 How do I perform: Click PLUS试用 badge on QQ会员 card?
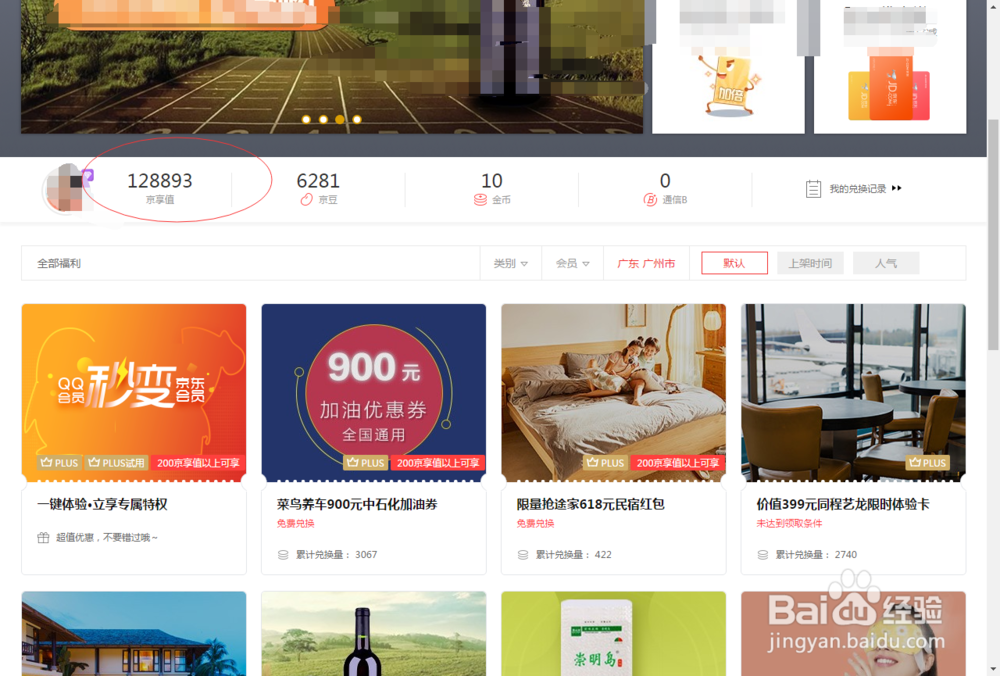(117, 463)
